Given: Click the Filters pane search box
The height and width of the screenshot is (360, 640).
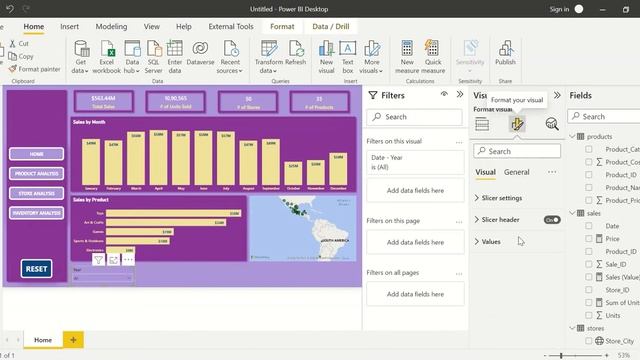Looking at the screenshot, I should [x=415, y=117].
